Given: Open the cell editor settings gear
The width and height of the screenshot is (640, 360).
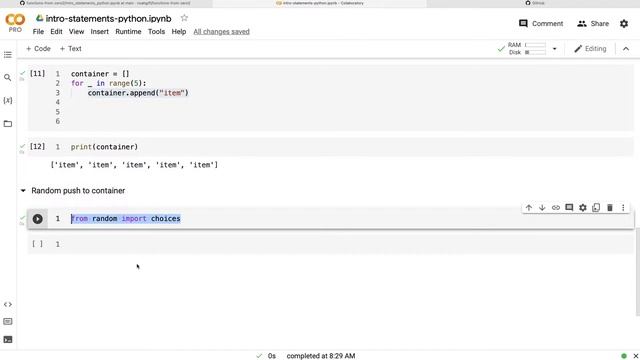Looking at the screenshot, I should click(582, 207).
